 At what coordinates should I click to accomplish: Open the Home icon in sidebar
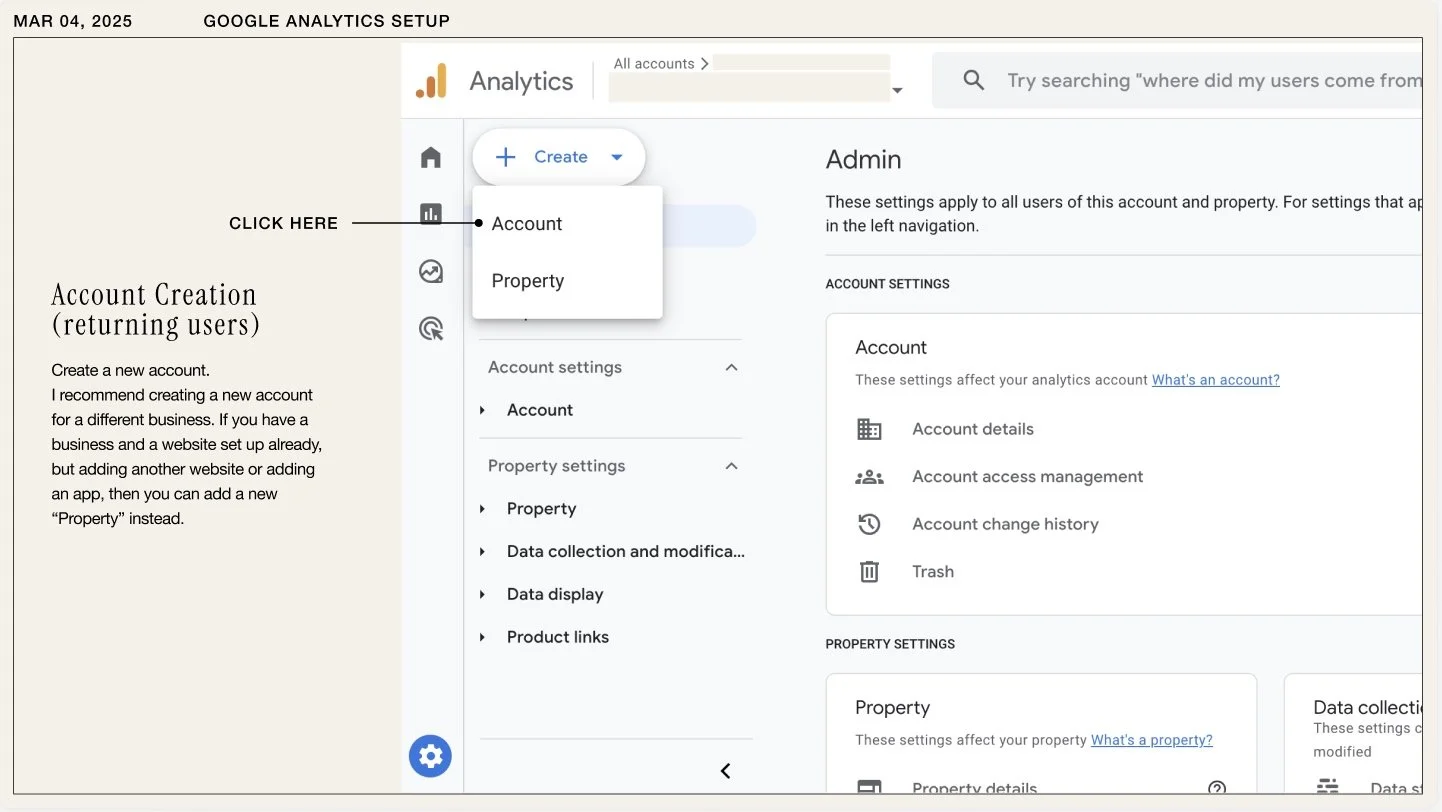click(x=431, y=157)
